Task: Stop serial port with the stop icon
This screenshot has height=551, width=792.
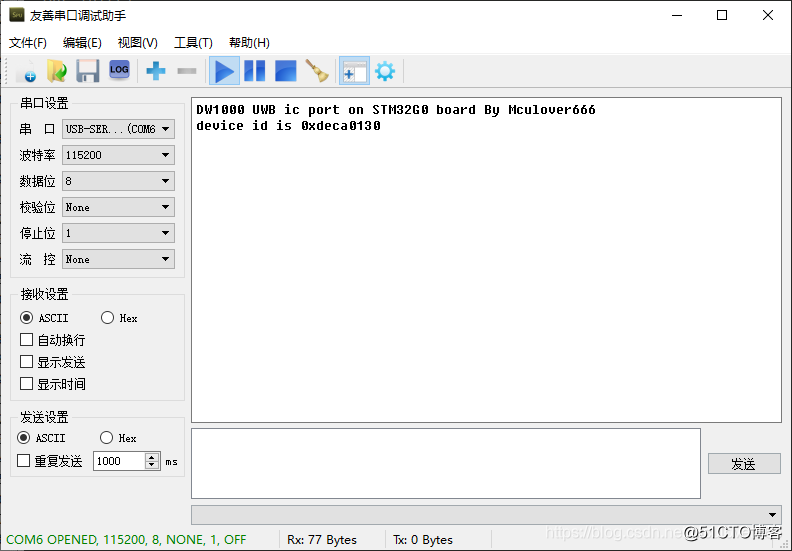Action: click(x=286, y=71)
